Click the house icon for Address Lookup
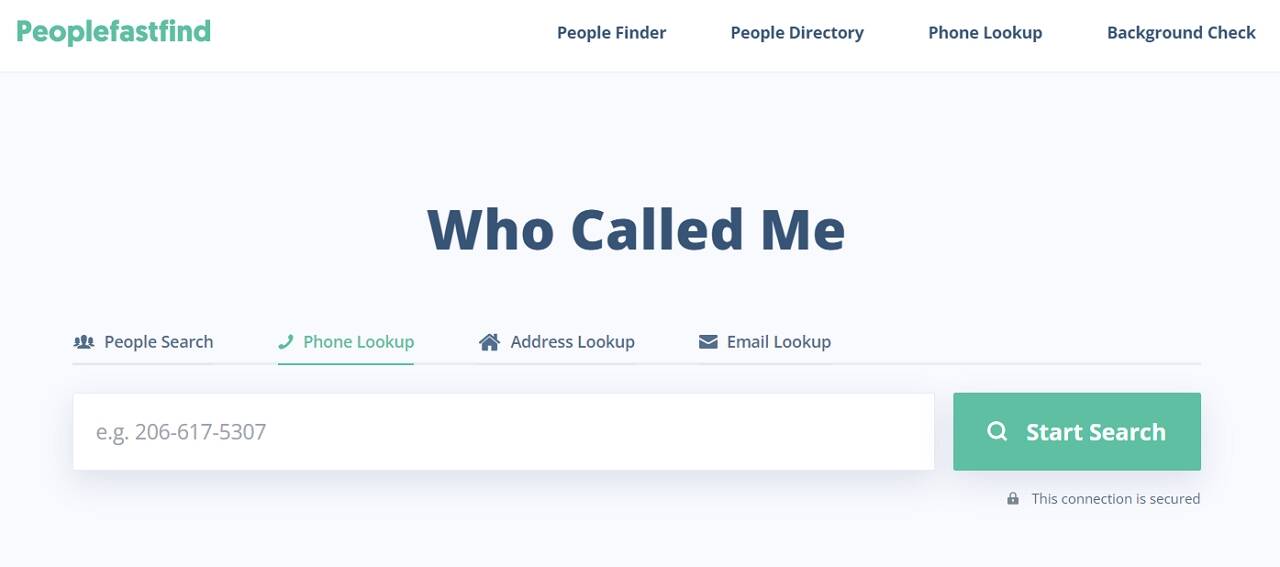Image resolution: width=1280 pixels, height=567 pixels. pos(489,342)
